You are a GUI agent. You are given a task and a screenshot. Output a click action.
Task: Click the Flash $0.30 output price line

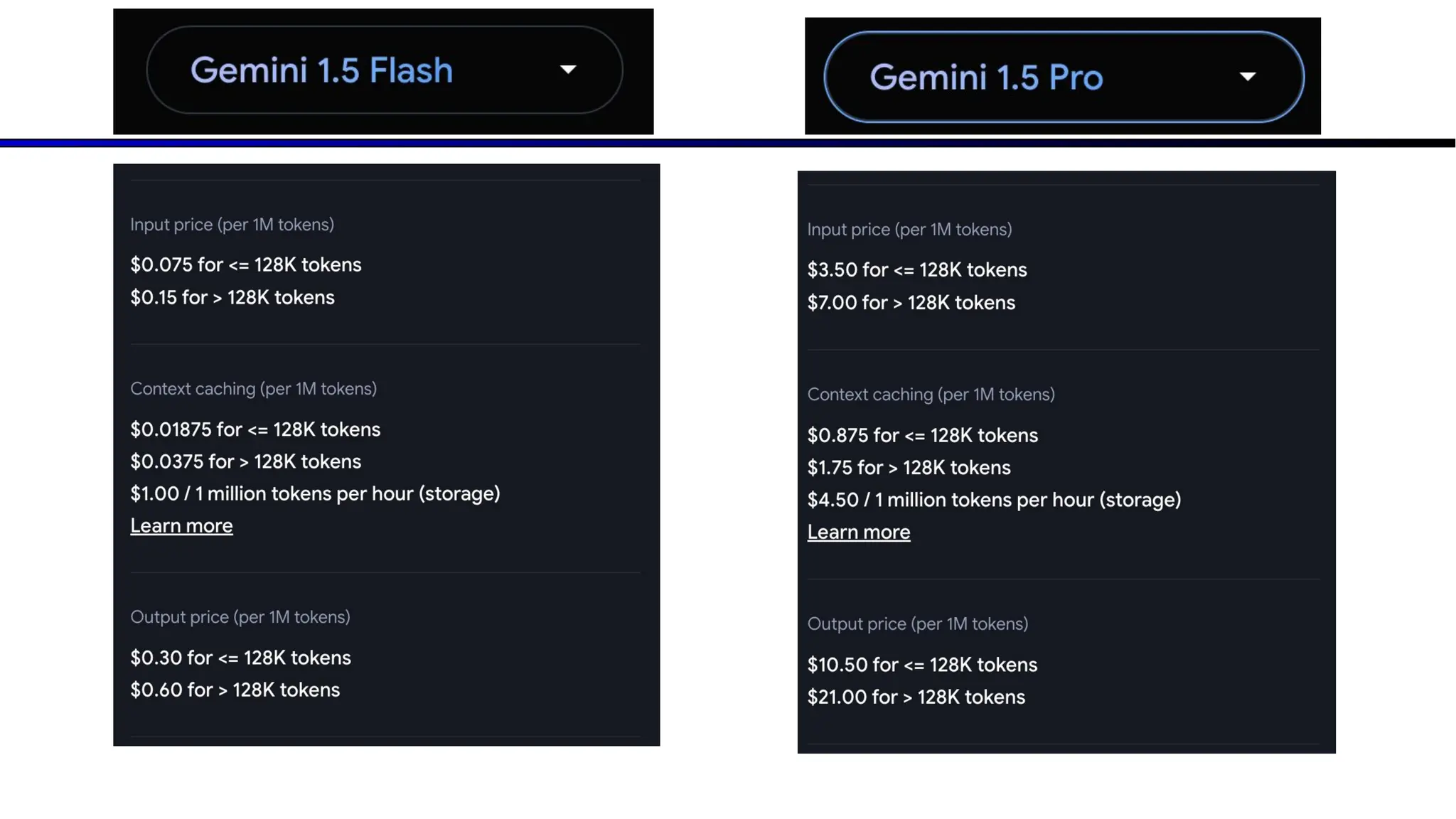coord(240,658)
